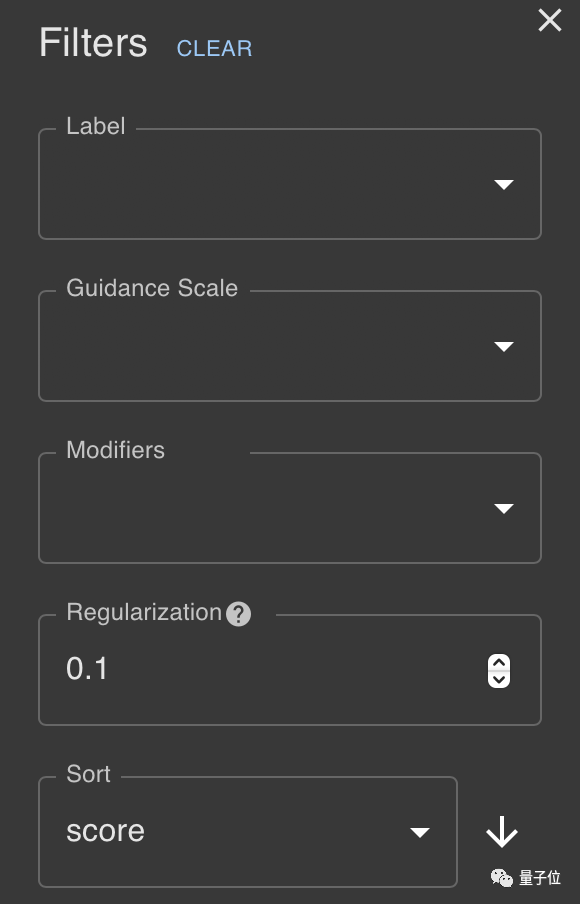Decrease Regularization with the down stepper arrow
Screen dimensions: 580x904
499,679
